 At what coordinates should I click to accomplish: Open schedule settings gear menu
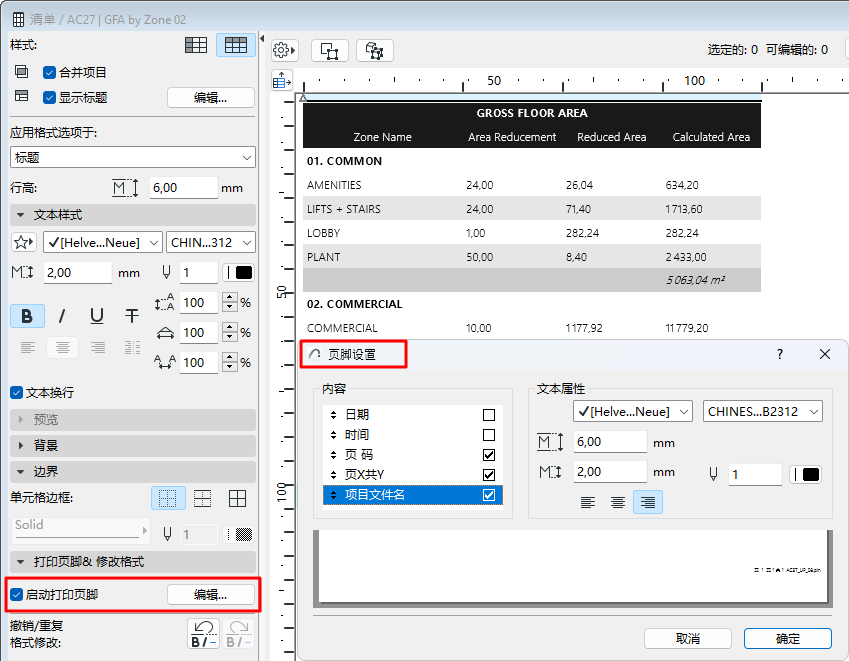pos(285,50)
